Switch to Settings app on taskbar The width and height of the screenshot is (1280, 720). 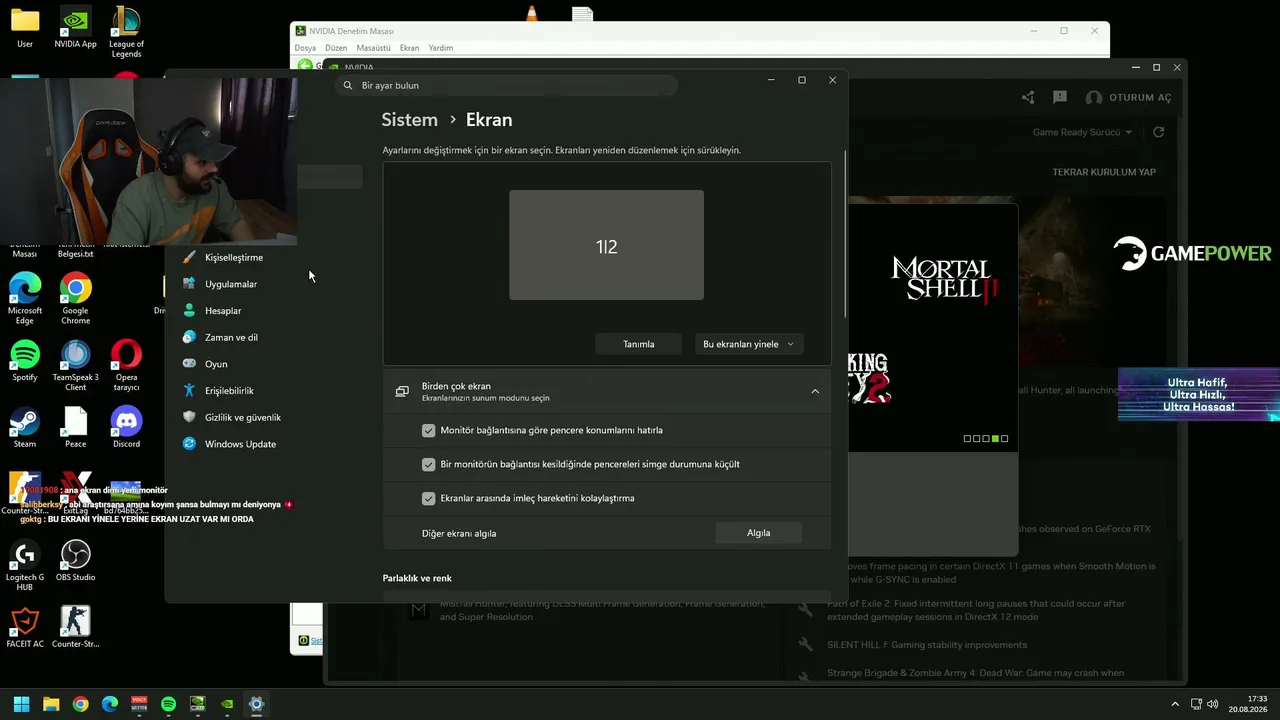pos(256,704)
